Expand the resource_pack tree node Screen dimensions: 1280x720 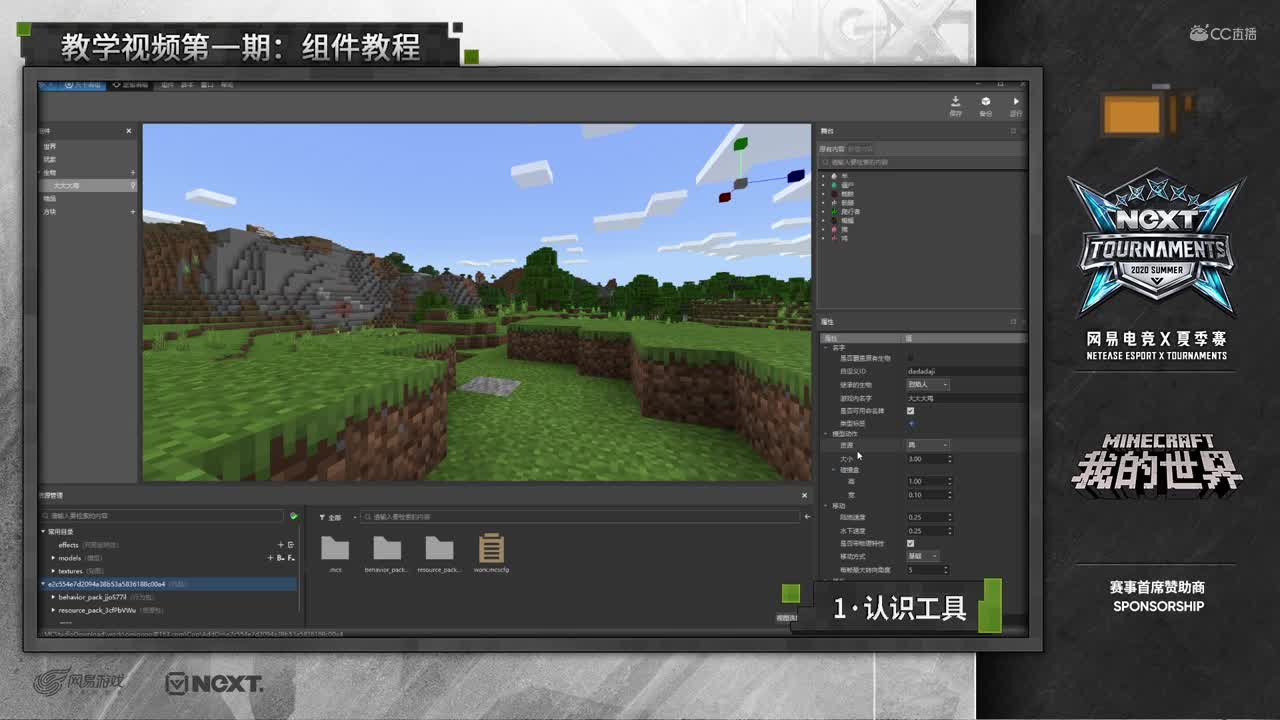tap(53, 610)
